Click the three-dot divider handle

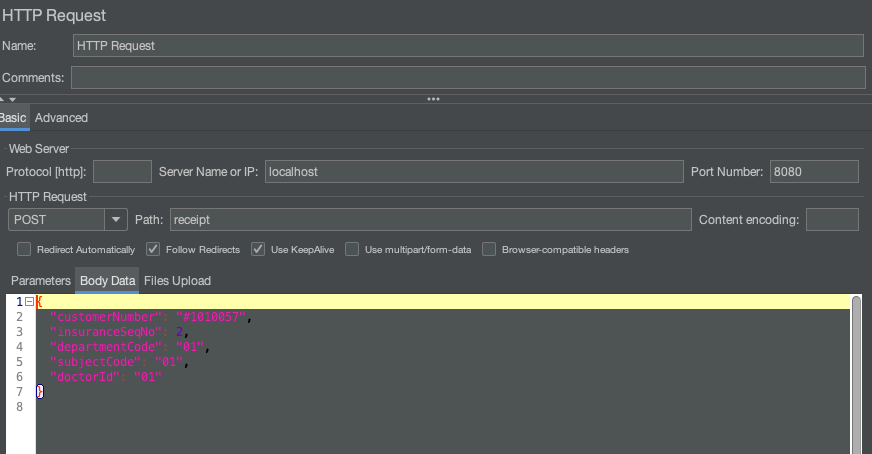point(433,99)
